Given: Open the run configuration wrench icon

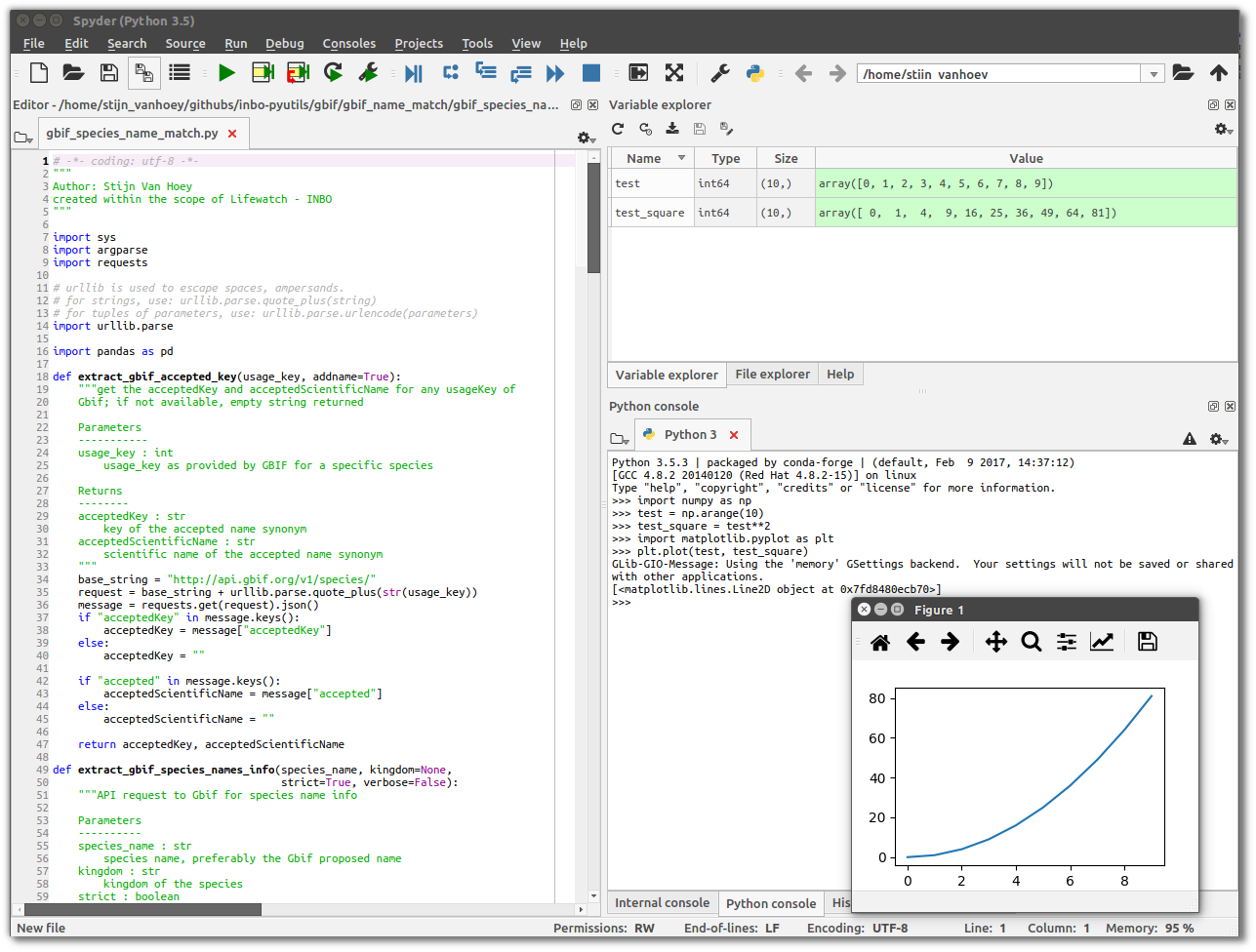Looking at the screenshot, I should 369,72.
